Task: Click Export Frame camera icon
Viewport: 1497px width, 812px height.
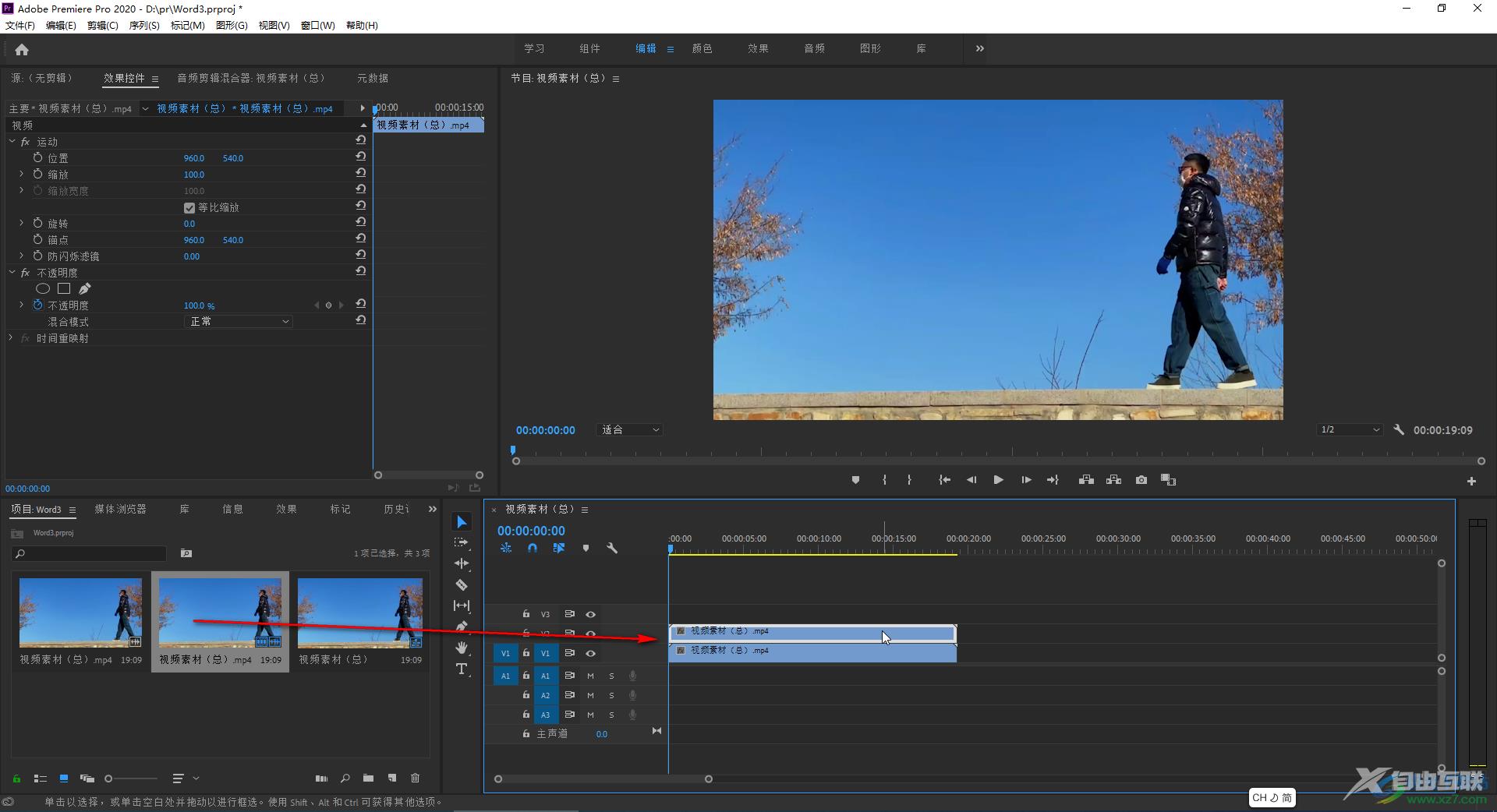Action: (1141, 480)
